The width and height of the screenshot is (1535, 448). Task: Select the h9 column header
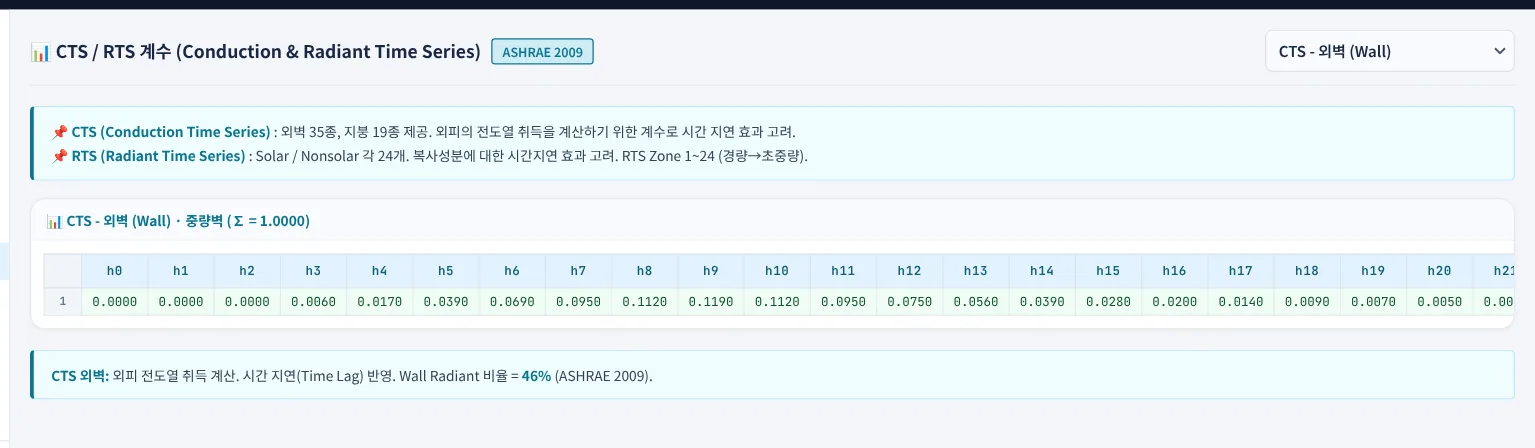(x=711, y=270)
